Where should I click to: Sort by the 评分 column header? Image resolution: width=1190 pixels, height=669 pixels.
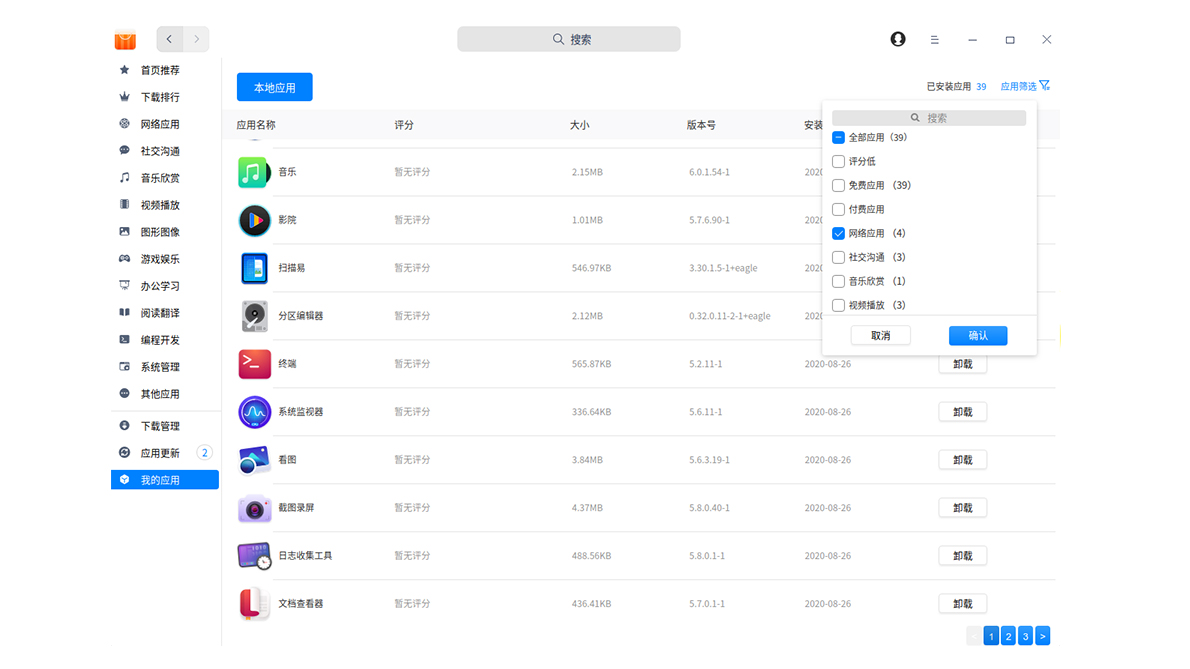pyautogui.click(x=404, y=125)
